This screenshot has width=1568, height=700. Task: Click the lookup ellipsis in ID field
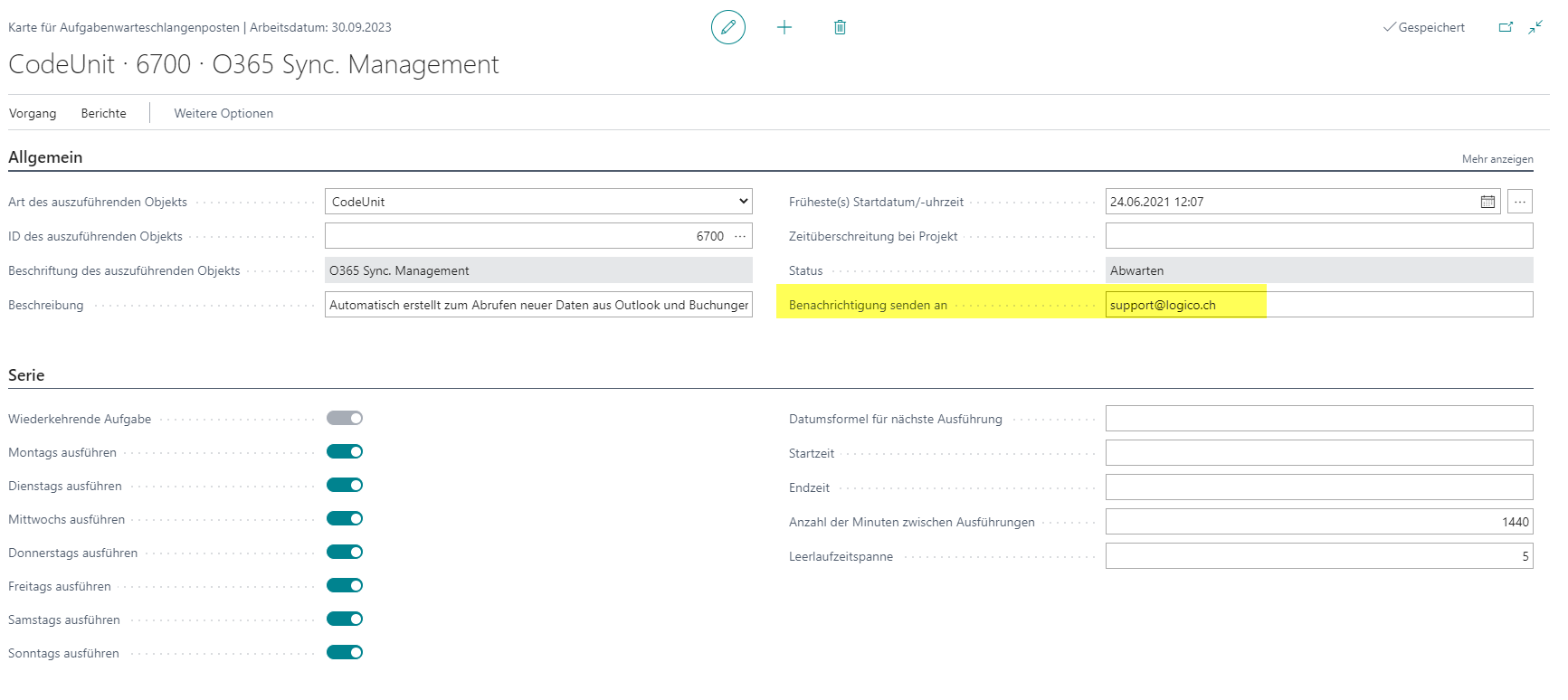coord(740,236)
